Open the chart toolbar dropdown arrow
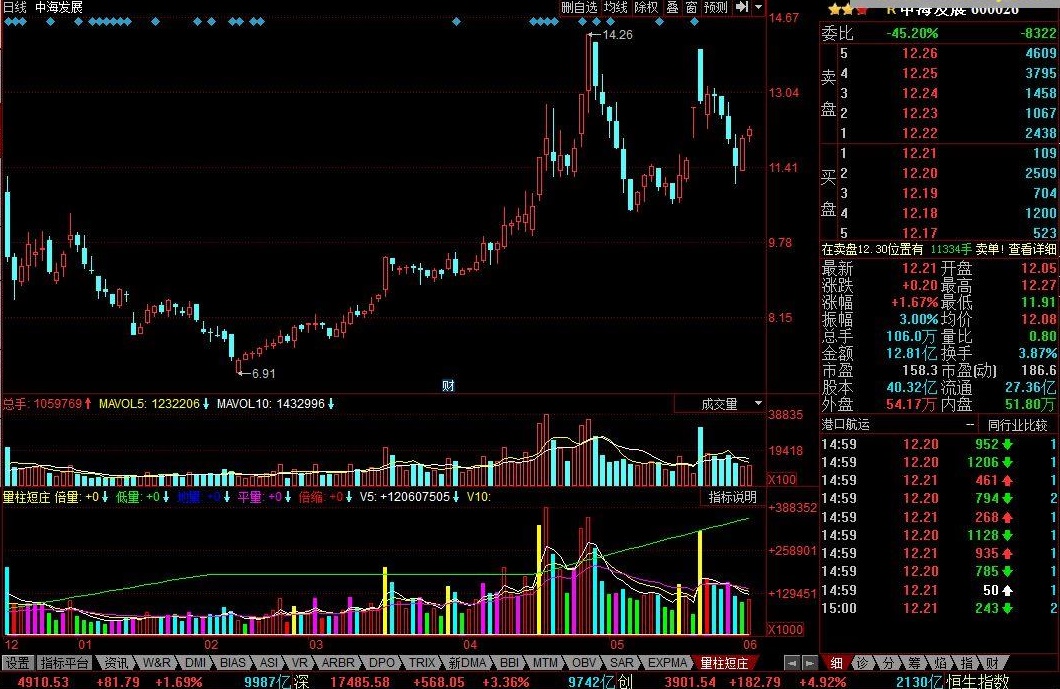This screenshot has height=689, width=1060. 758,7
